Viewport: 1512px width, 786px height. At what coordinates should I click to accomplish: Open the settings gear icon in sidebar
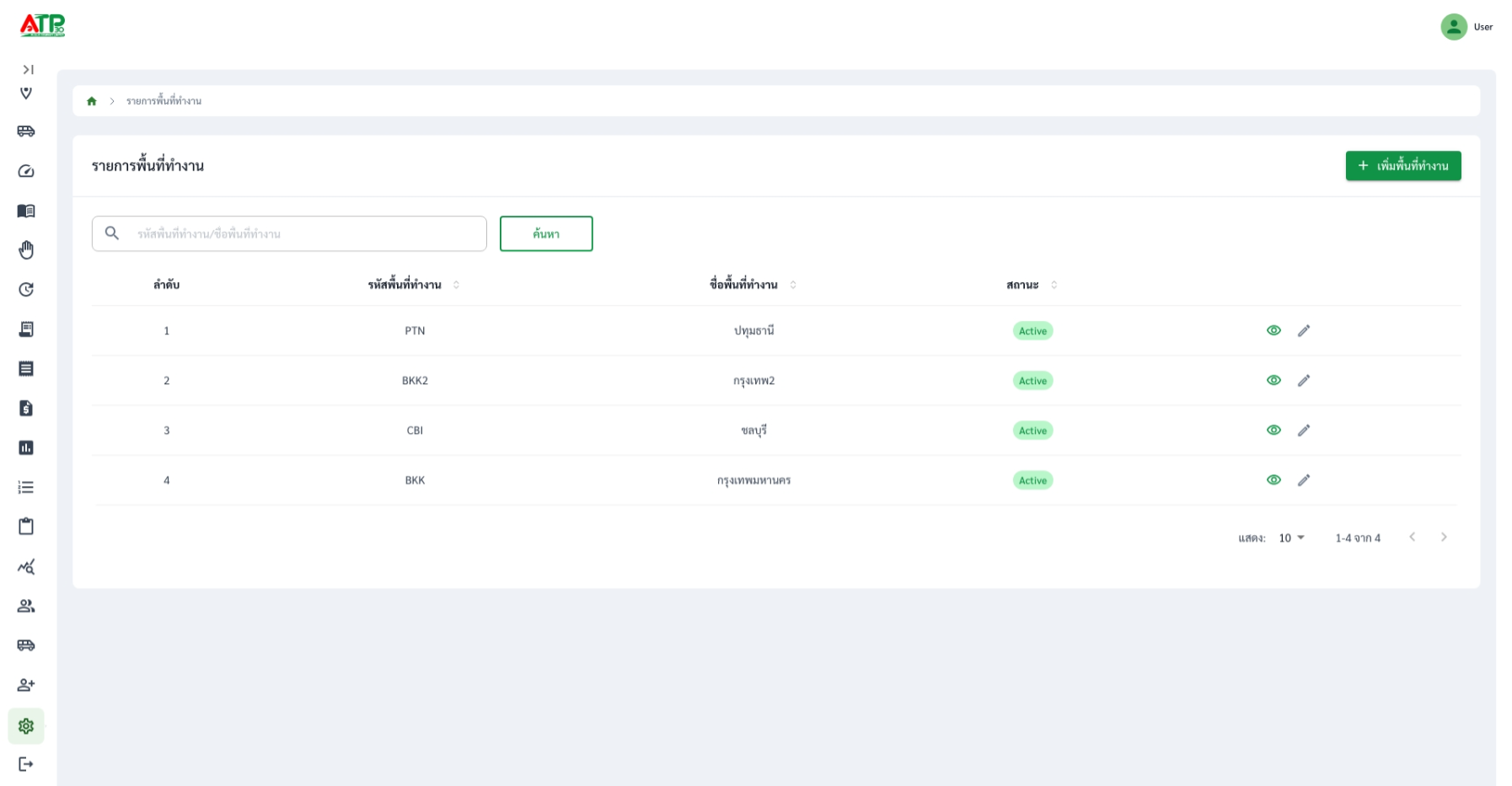[x=26, y=726]
